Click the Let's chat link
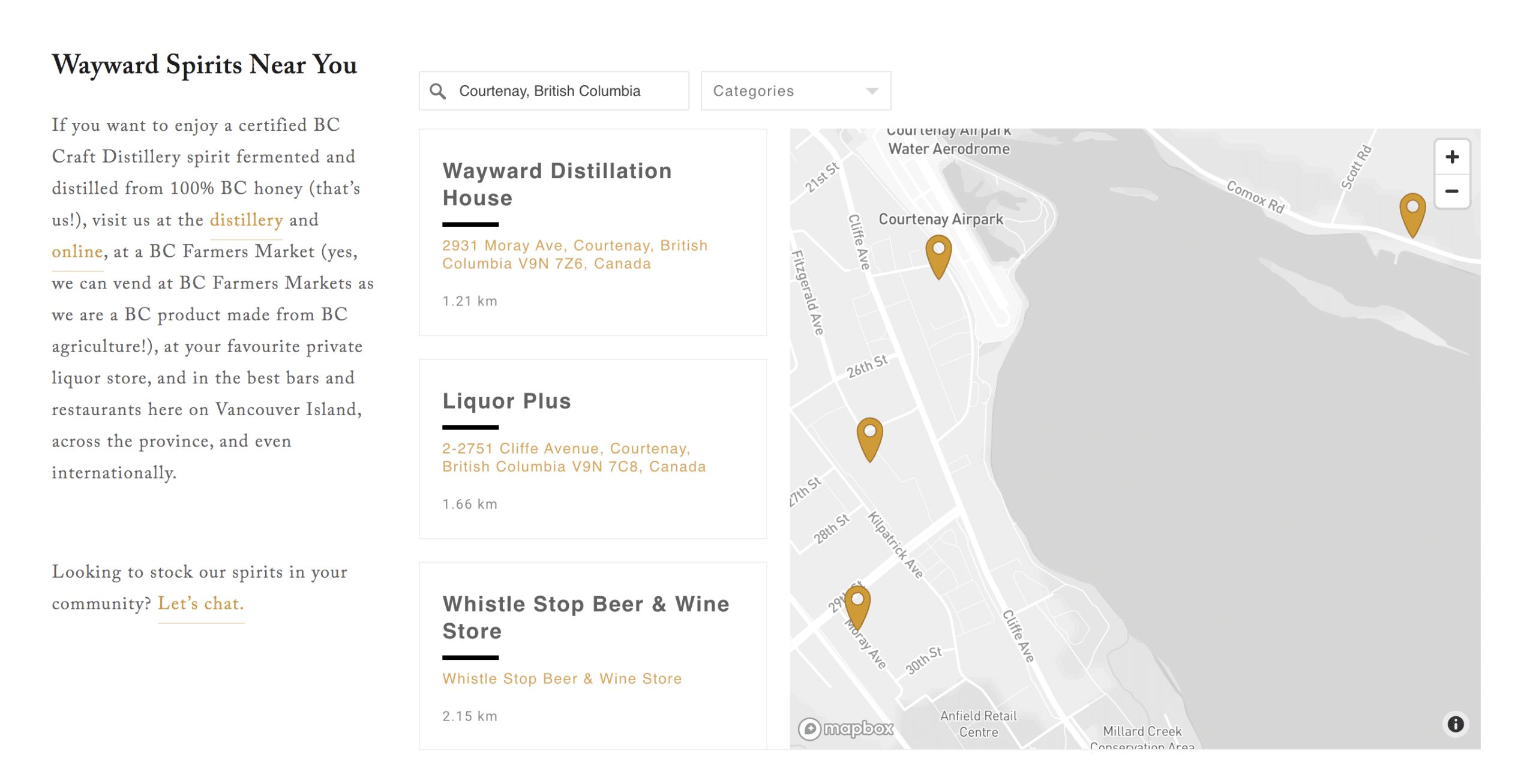Viewport: 1536px width, 784px height. tap(200, 603)
